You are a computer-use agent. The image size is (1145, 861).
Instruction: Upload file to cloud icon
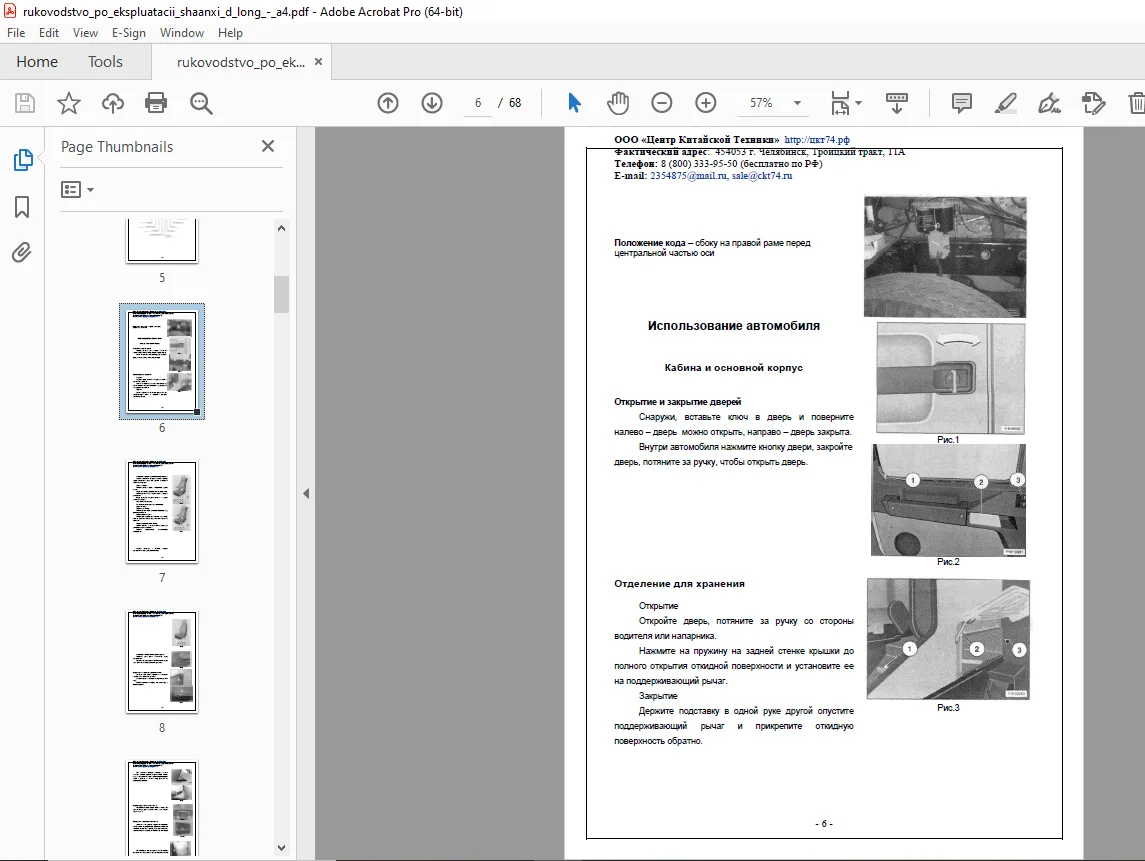[x=112, y=103]
